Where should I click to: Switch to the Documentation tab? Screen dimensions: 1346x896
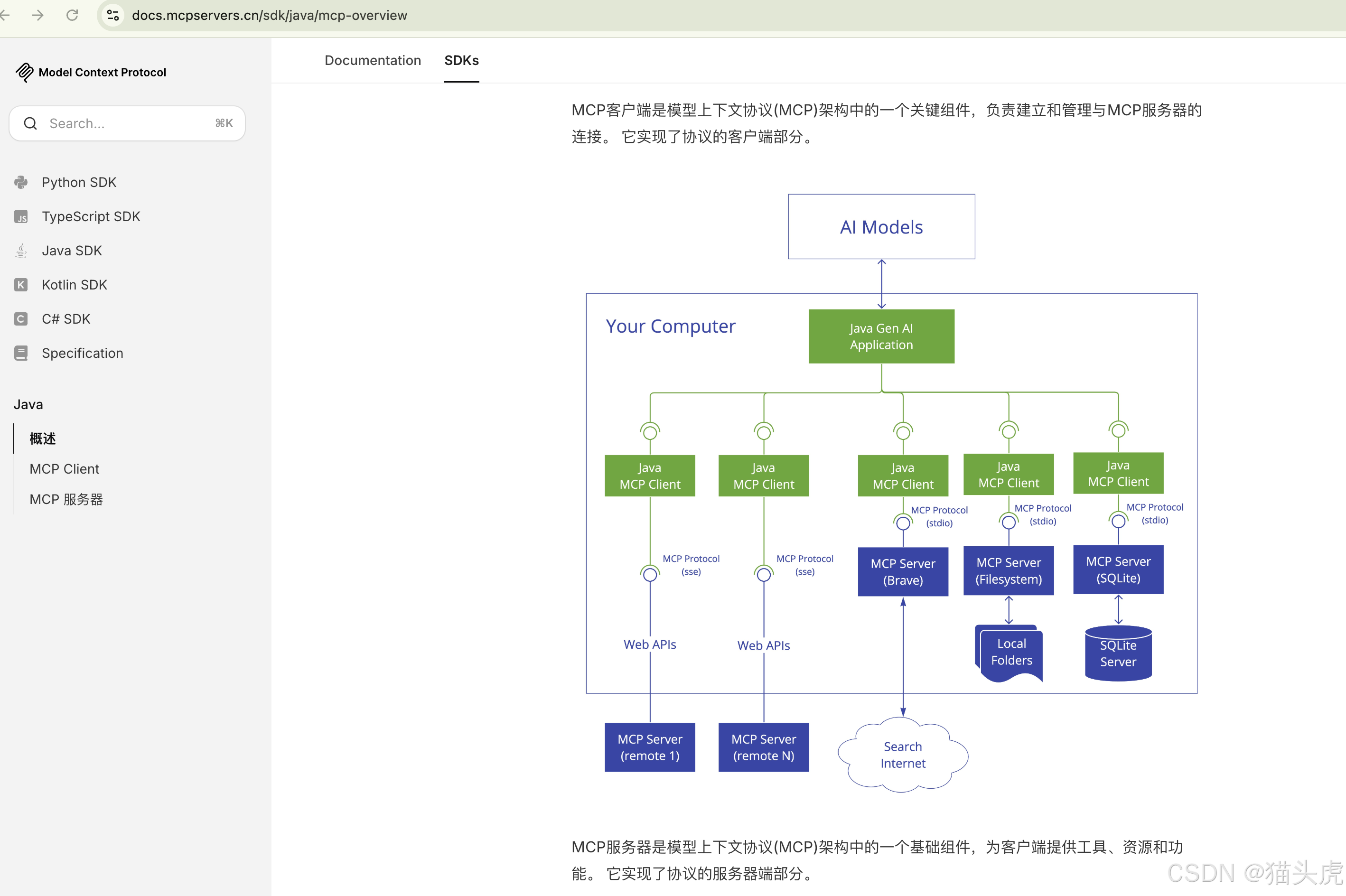[x=373, y=60]
